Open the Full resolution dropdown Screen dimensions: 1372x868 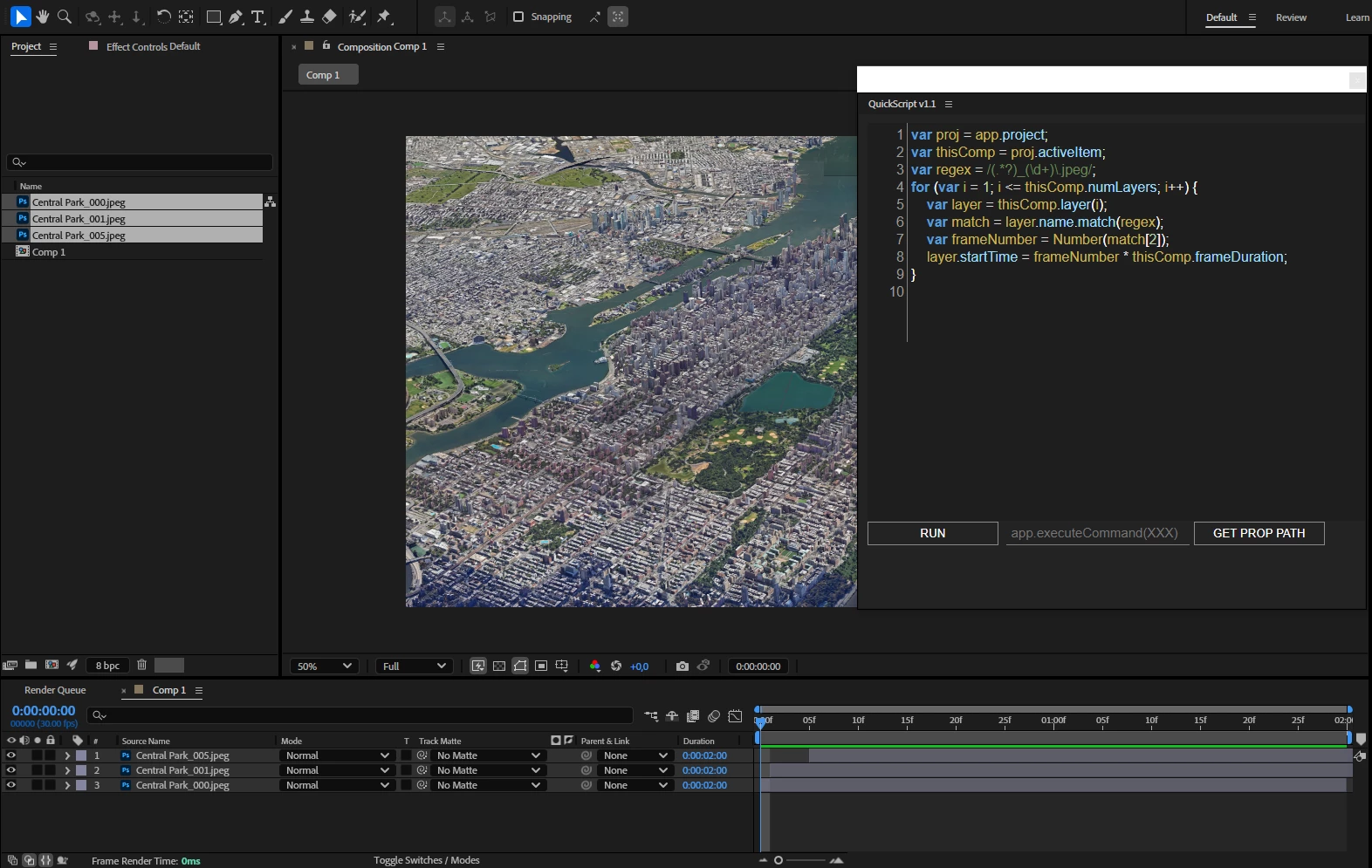(x=415, y=666)
